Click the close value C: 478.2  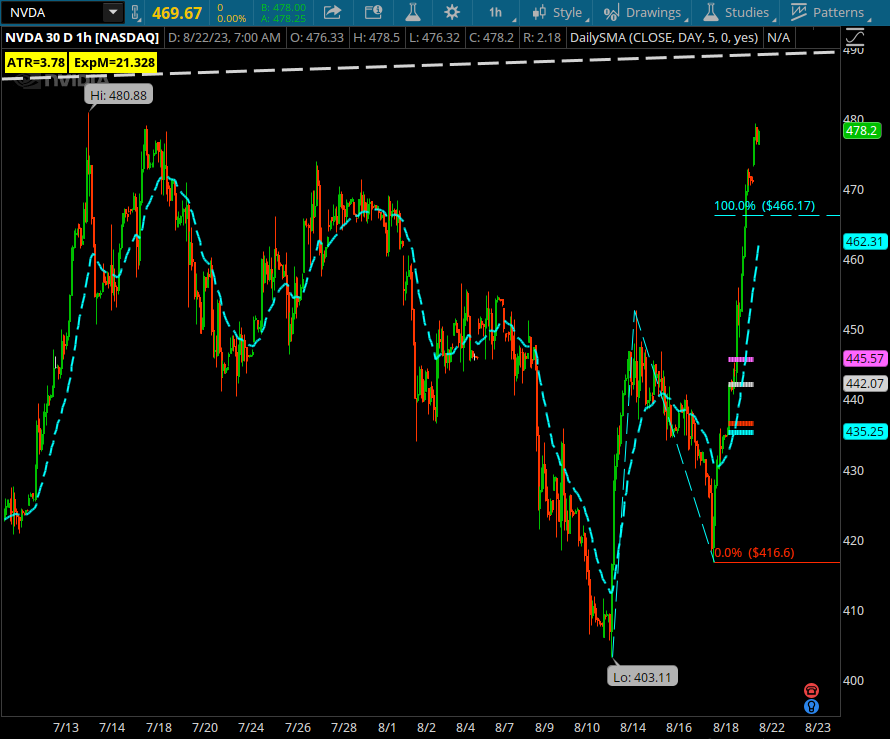(491, 38)
